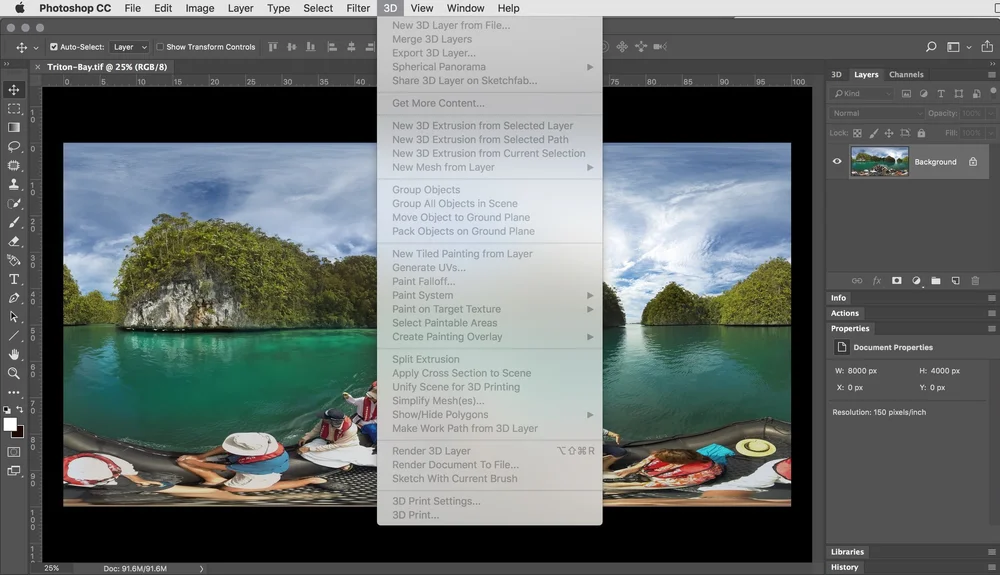Open the Normal blend mode dropdown
Image resolution: width=1000 pixels, height=575 pixels.
tap(876, 113)
